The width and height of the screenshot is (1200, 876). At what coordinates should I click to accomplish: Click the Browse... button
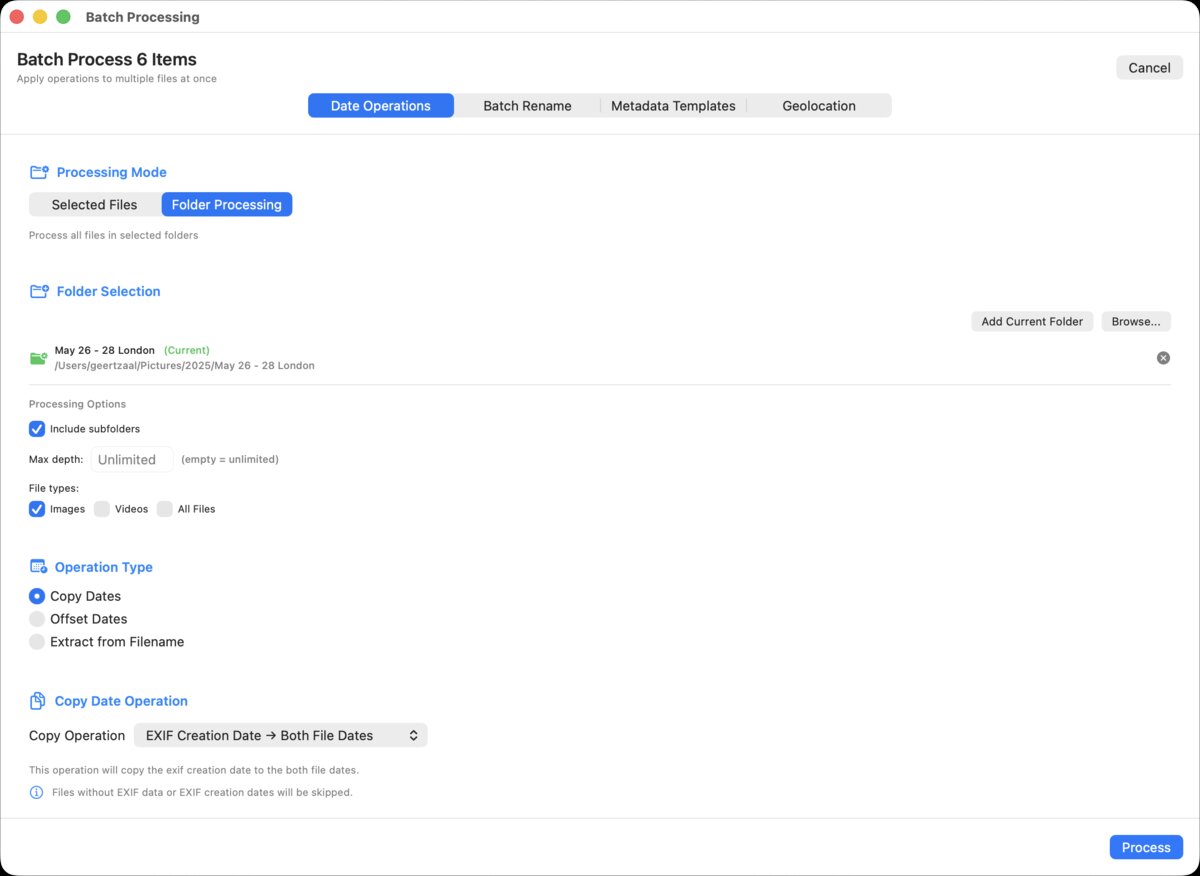click(1135, 322)
